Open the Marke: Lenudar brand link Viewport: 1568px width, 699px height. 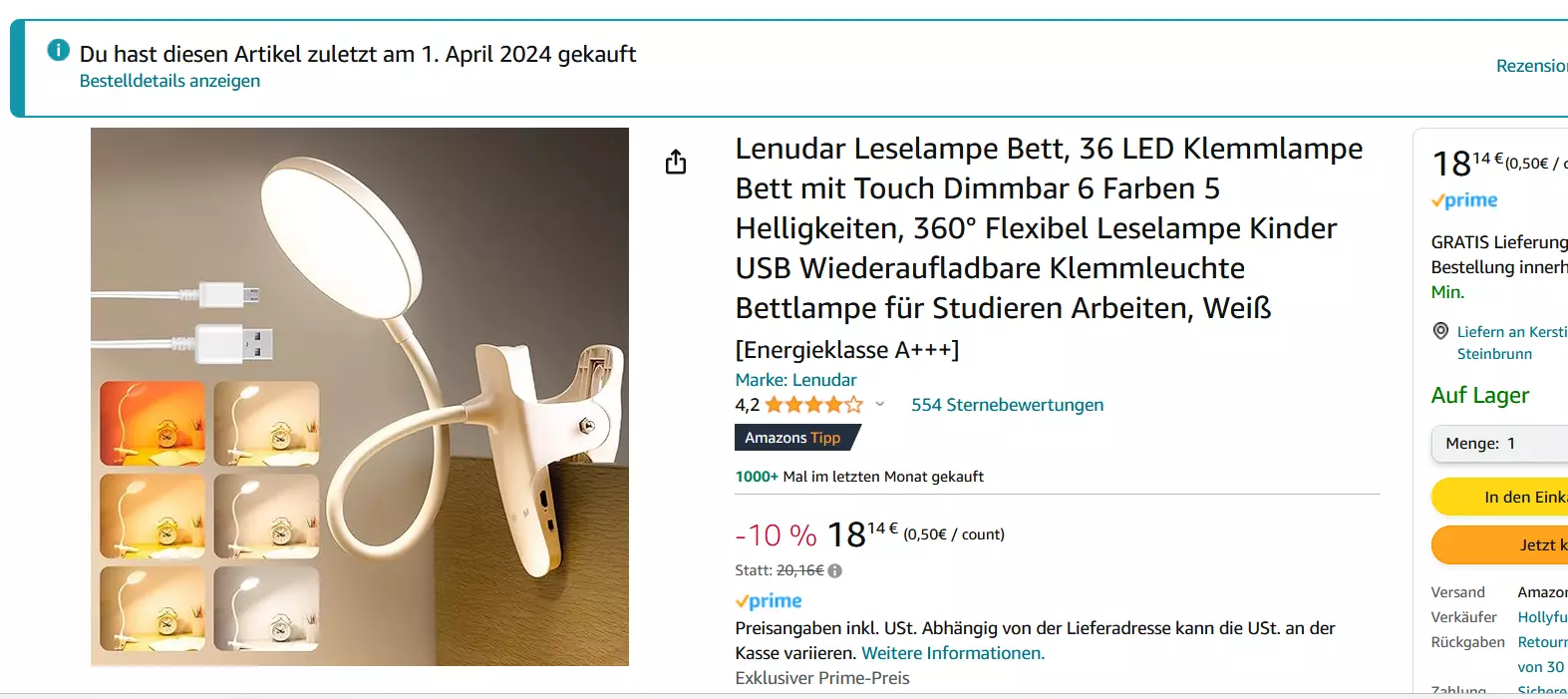[795, 380]
